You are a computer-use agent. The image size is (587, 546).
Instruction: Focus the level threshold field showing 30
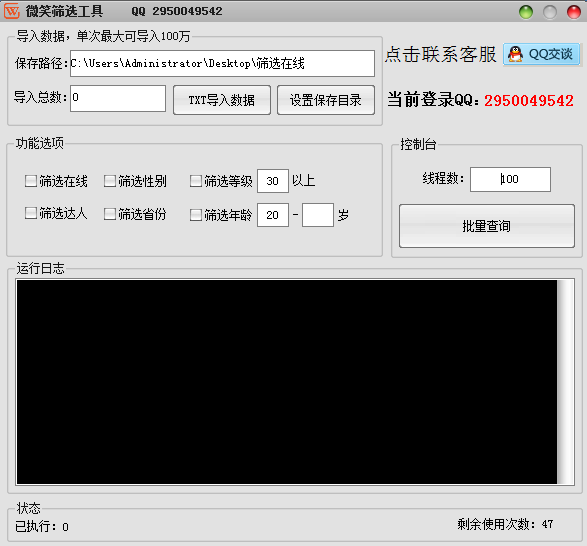point(273,181)
